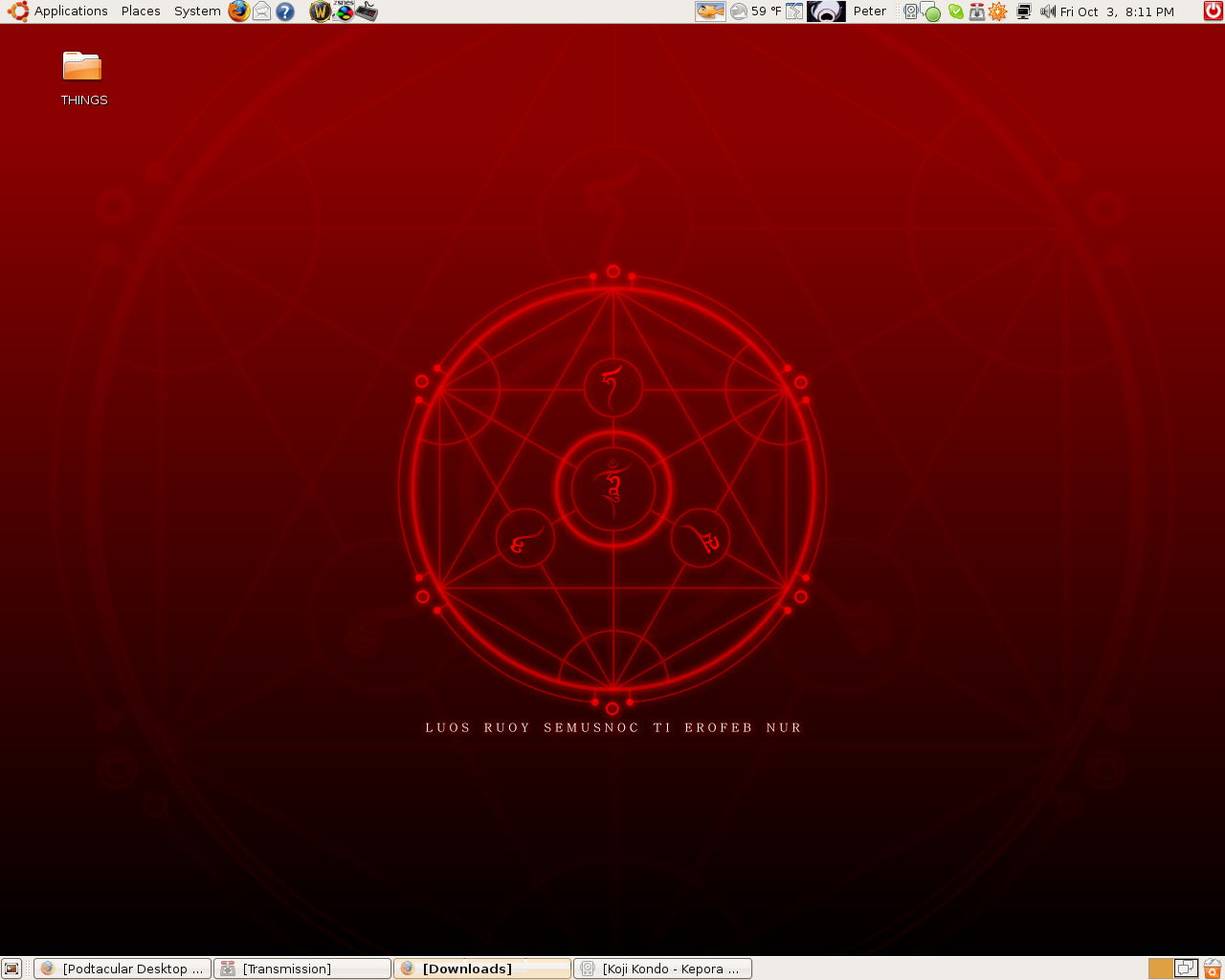
Task: Switch to the first orange workspace
Action: [1161, 969]
